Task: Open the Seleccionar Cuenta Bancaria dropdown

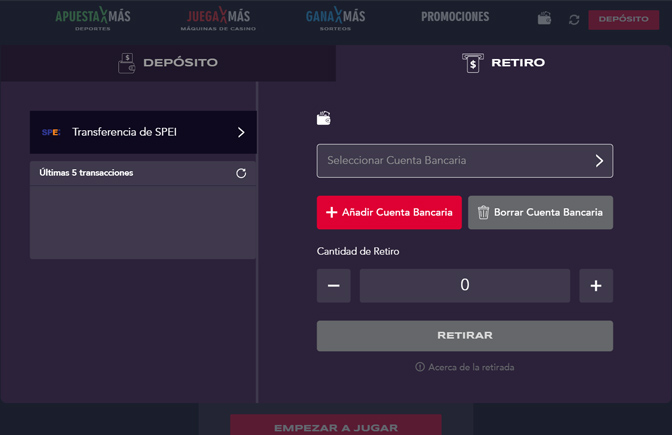Action: (x=465, y=161)
